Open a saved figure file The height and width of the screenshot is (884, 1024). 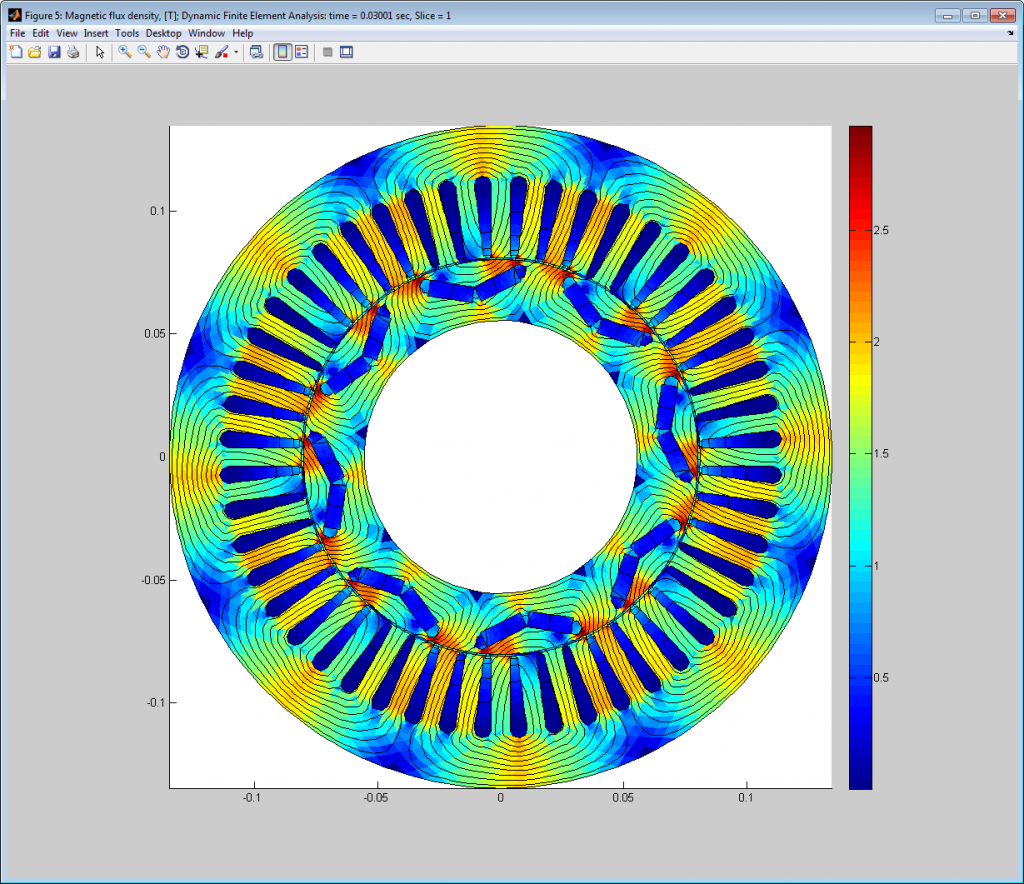(33, 52)
